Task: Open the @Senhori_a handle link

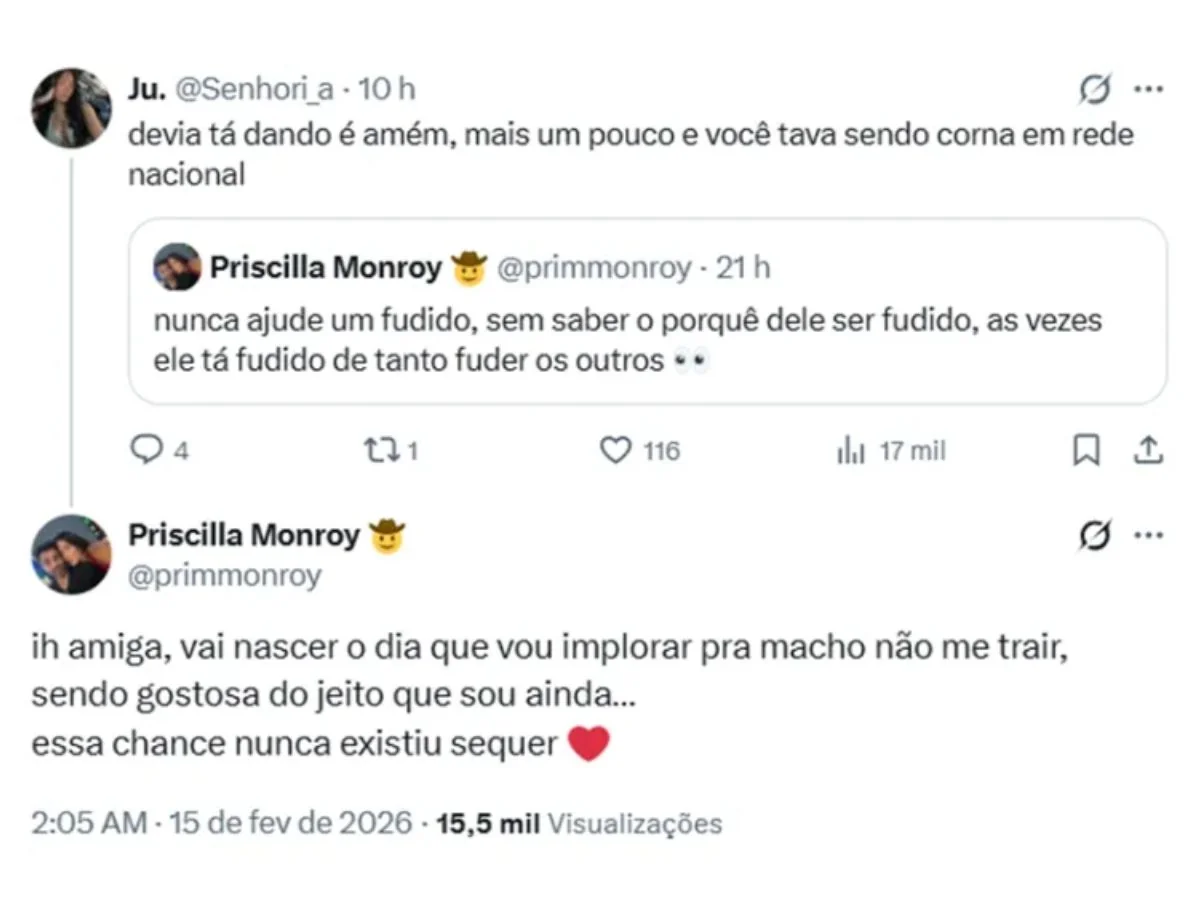Action: 255,90
